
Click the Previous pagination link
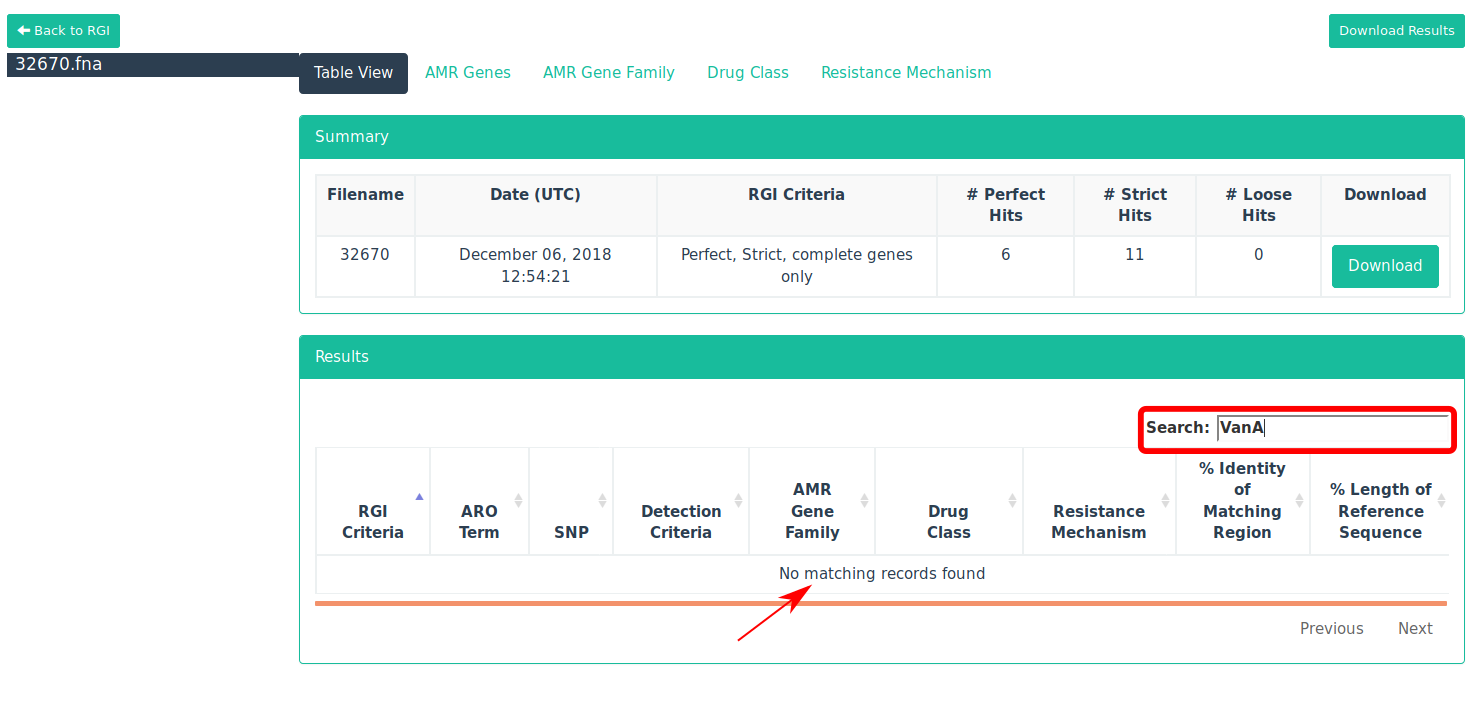1332,628
